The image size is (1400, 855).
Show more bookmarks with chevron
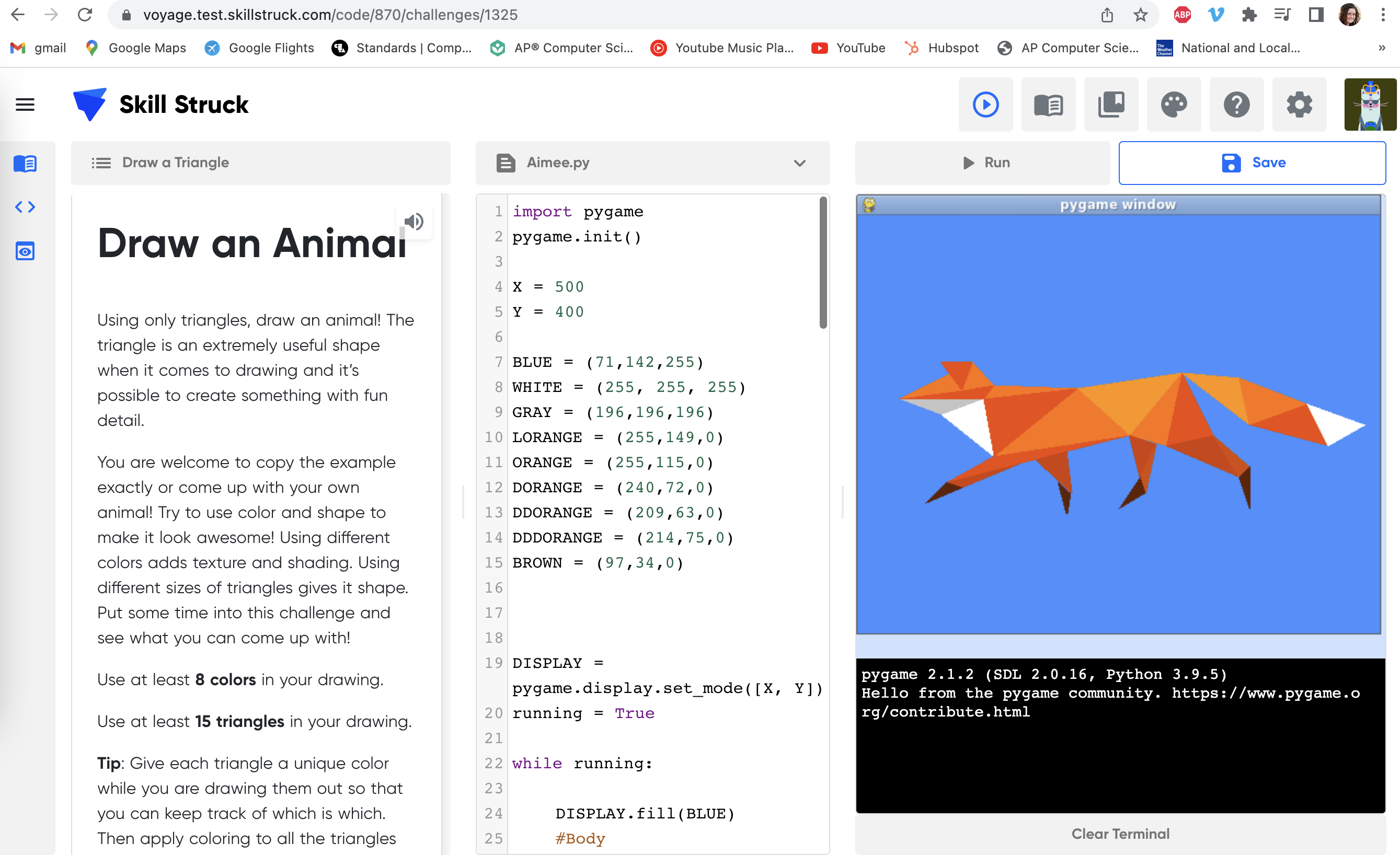click(1382, 48)
